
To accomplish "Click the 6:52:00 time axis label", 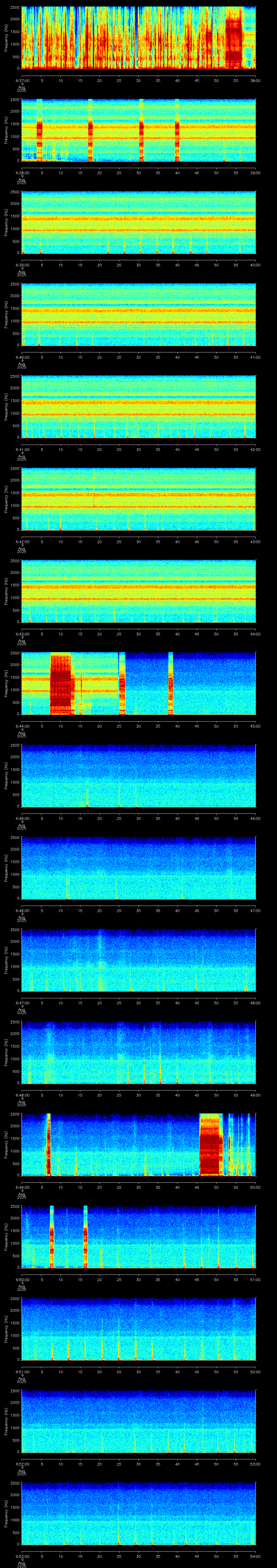I will pyautogui.click(x=22, y=1464).
